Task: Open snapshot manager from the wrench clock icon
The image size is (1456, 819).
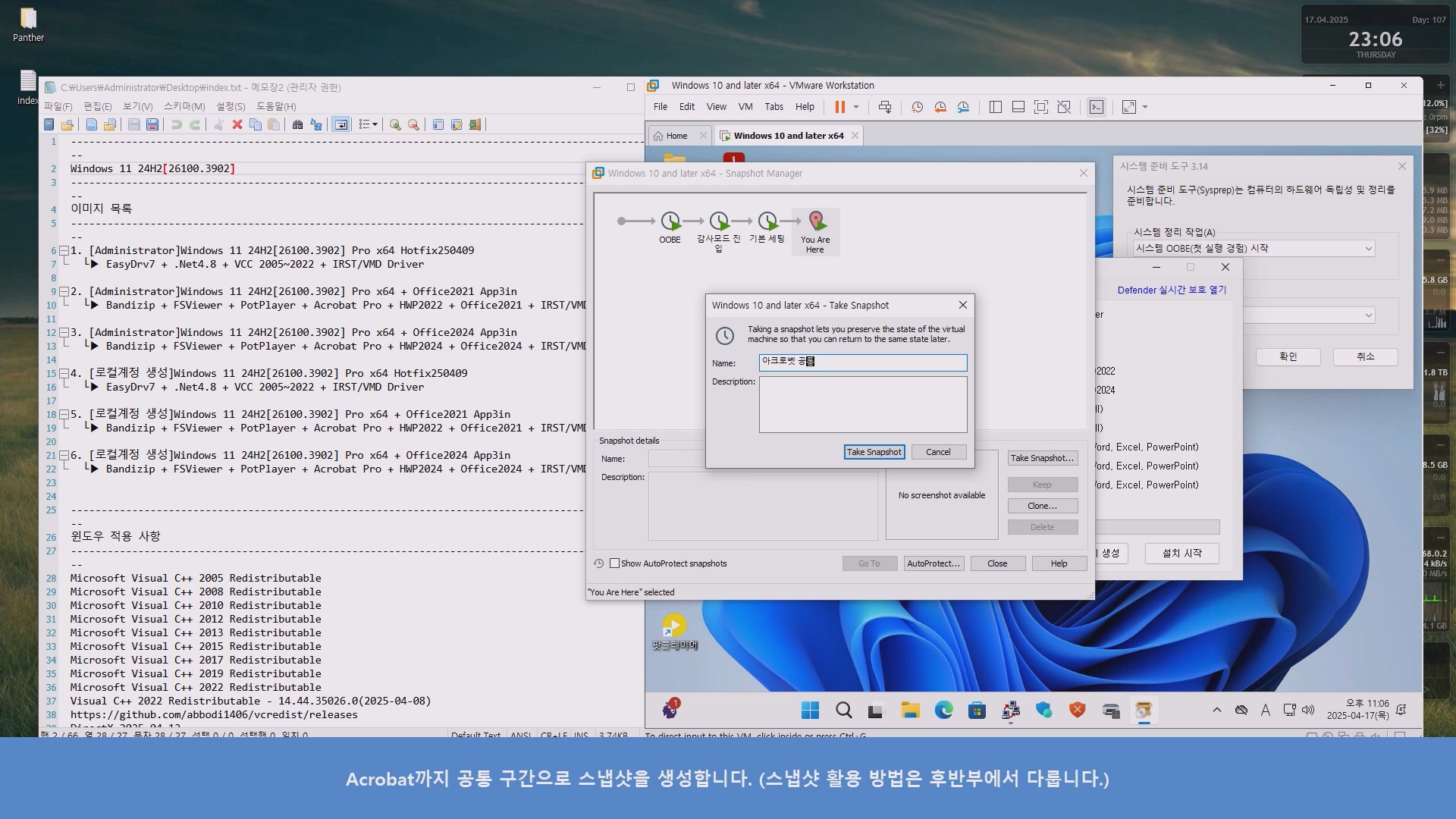Action: [963, 107]
